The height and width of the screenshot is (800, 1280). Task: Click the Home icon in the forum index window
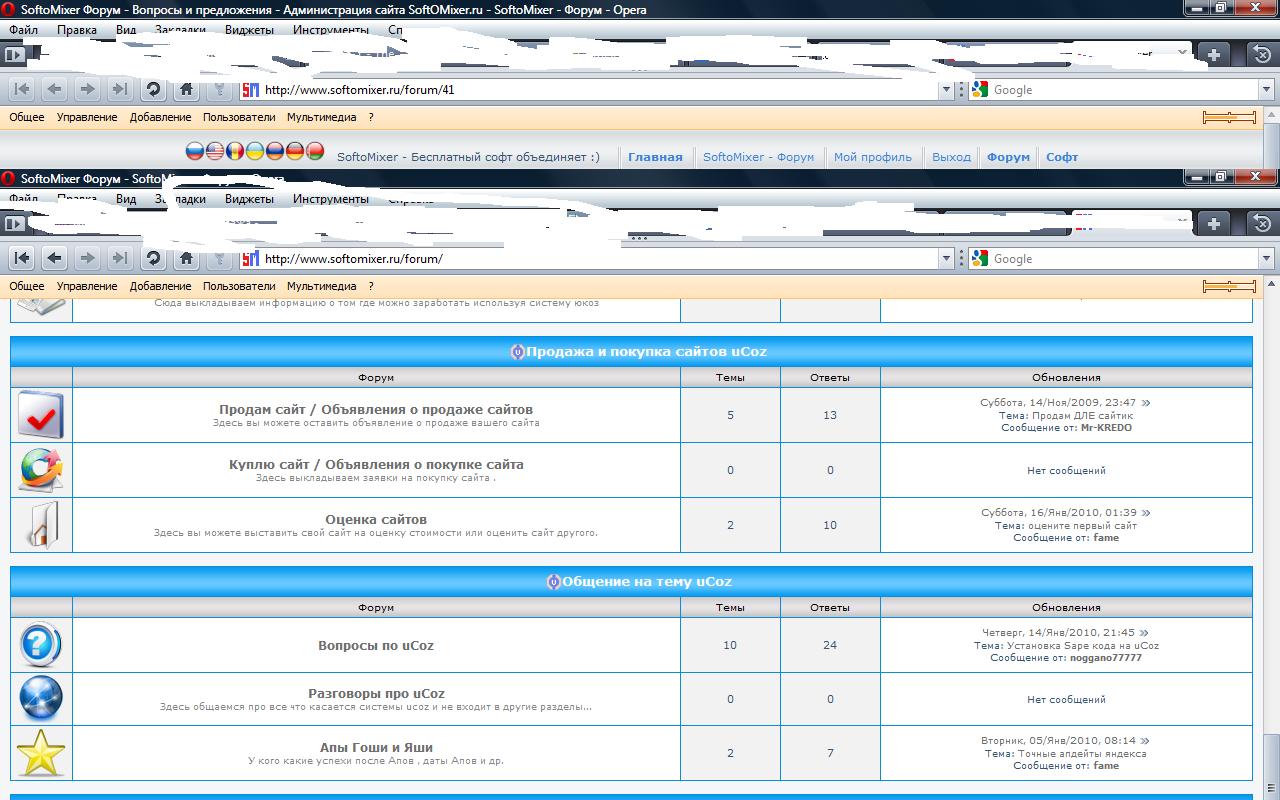186,258
